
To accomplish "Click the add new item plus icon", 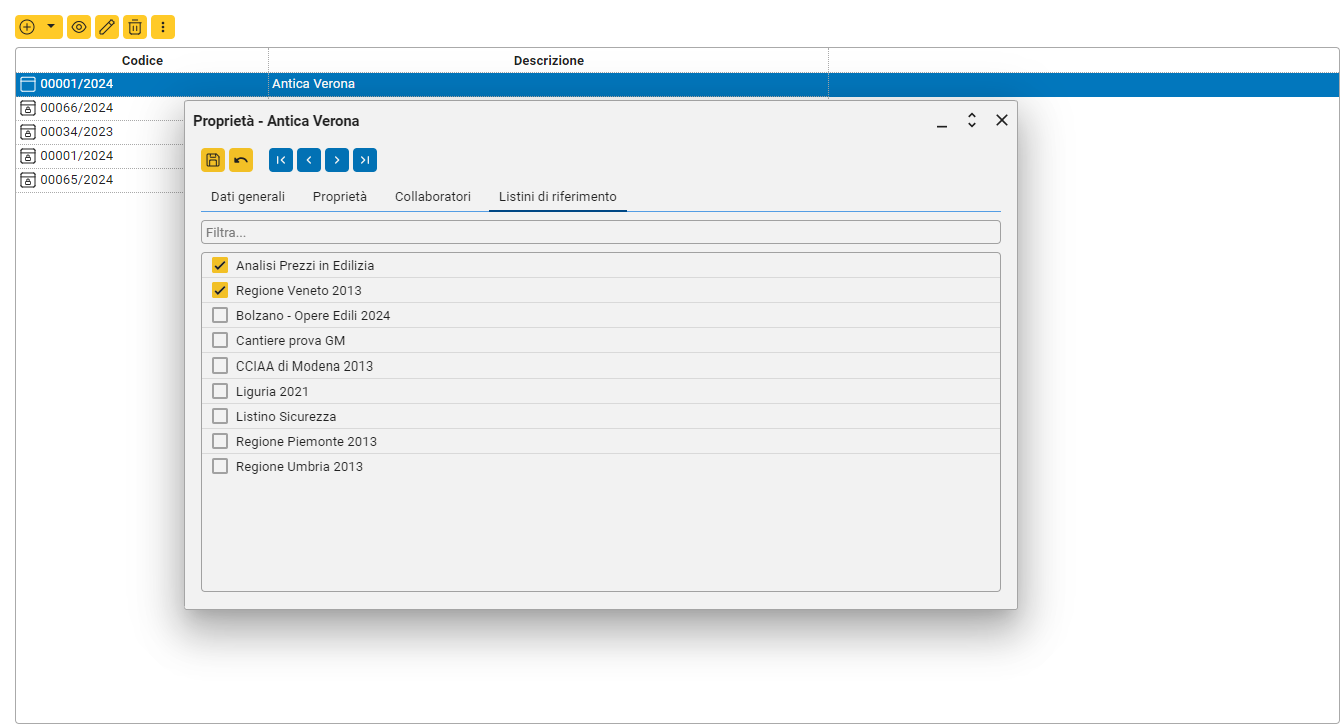I will pyautogui.click(x=27, y=27).
